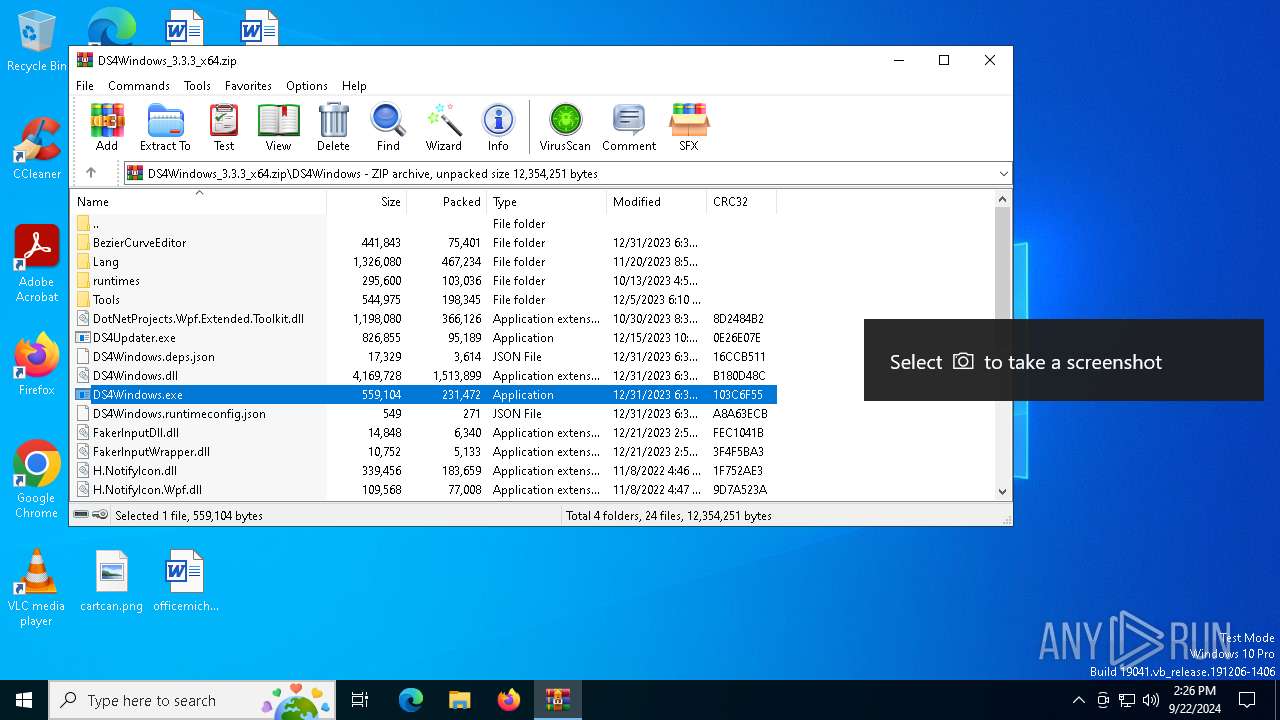Screen dimensions: 1280x720
Task: Sort by CRC32 column header
Action: pyautogui.click(x=742, y=201)
